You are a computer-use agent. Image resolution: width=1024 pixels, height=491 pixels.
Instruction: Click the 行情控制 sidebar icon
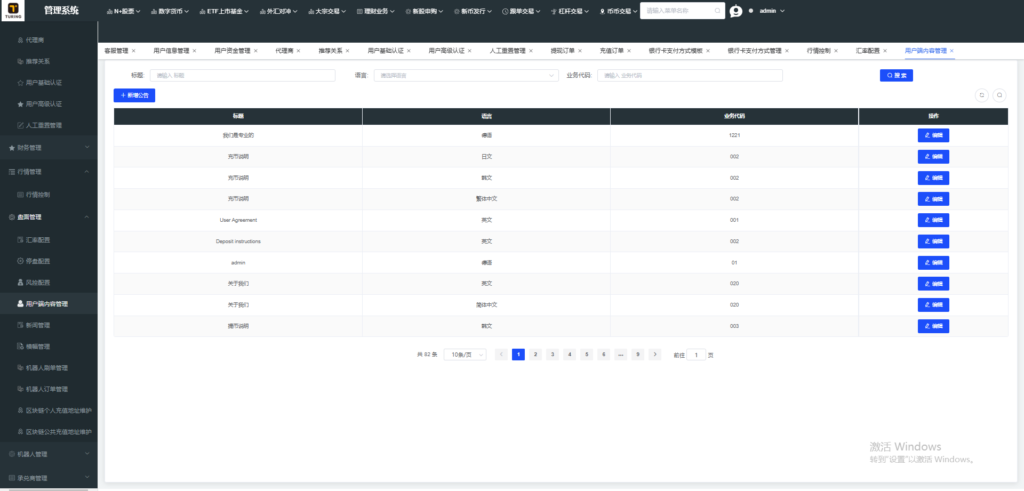(x=20, y=195)
